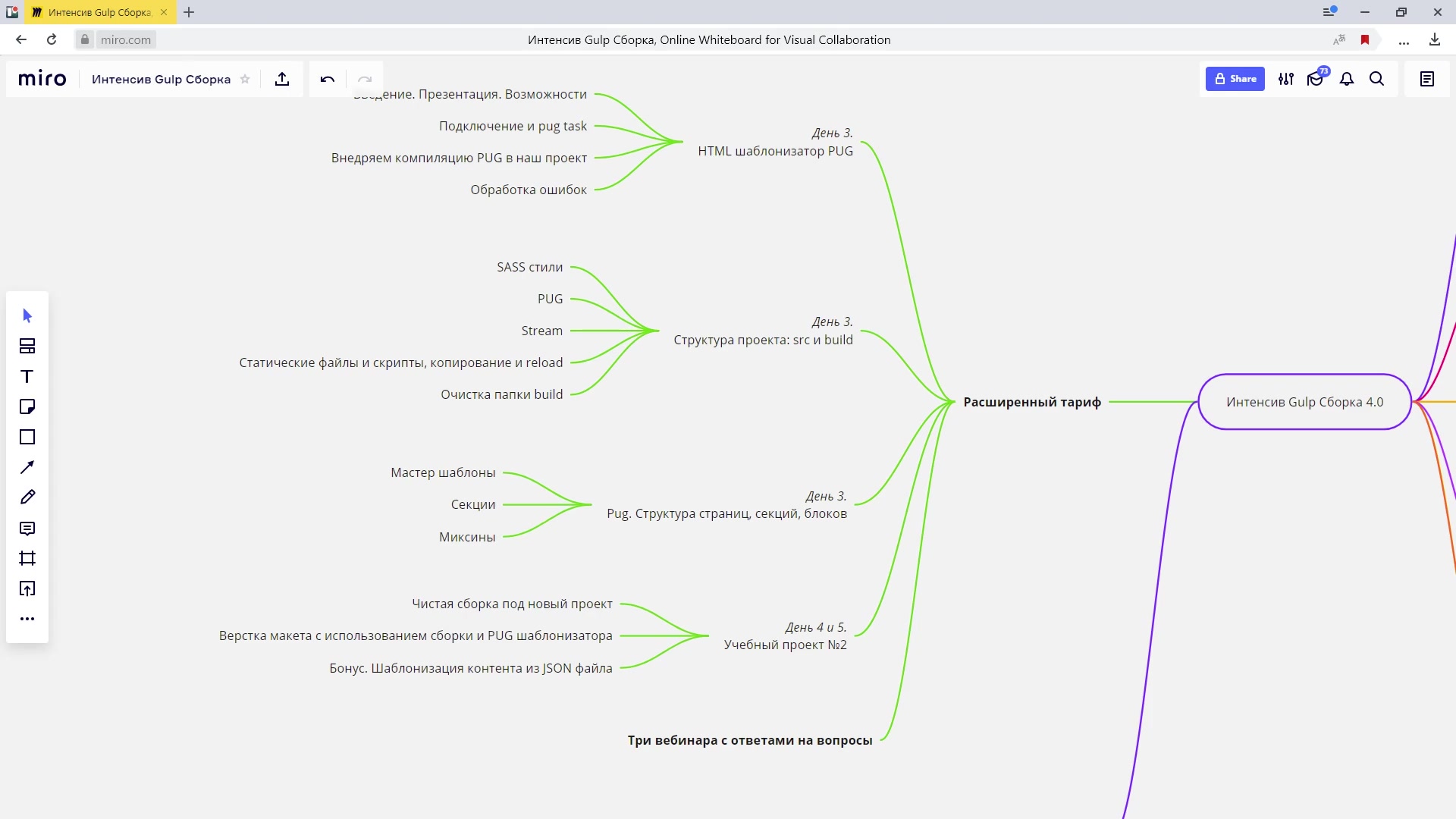
Task: Reload the page
Action: 52,39
